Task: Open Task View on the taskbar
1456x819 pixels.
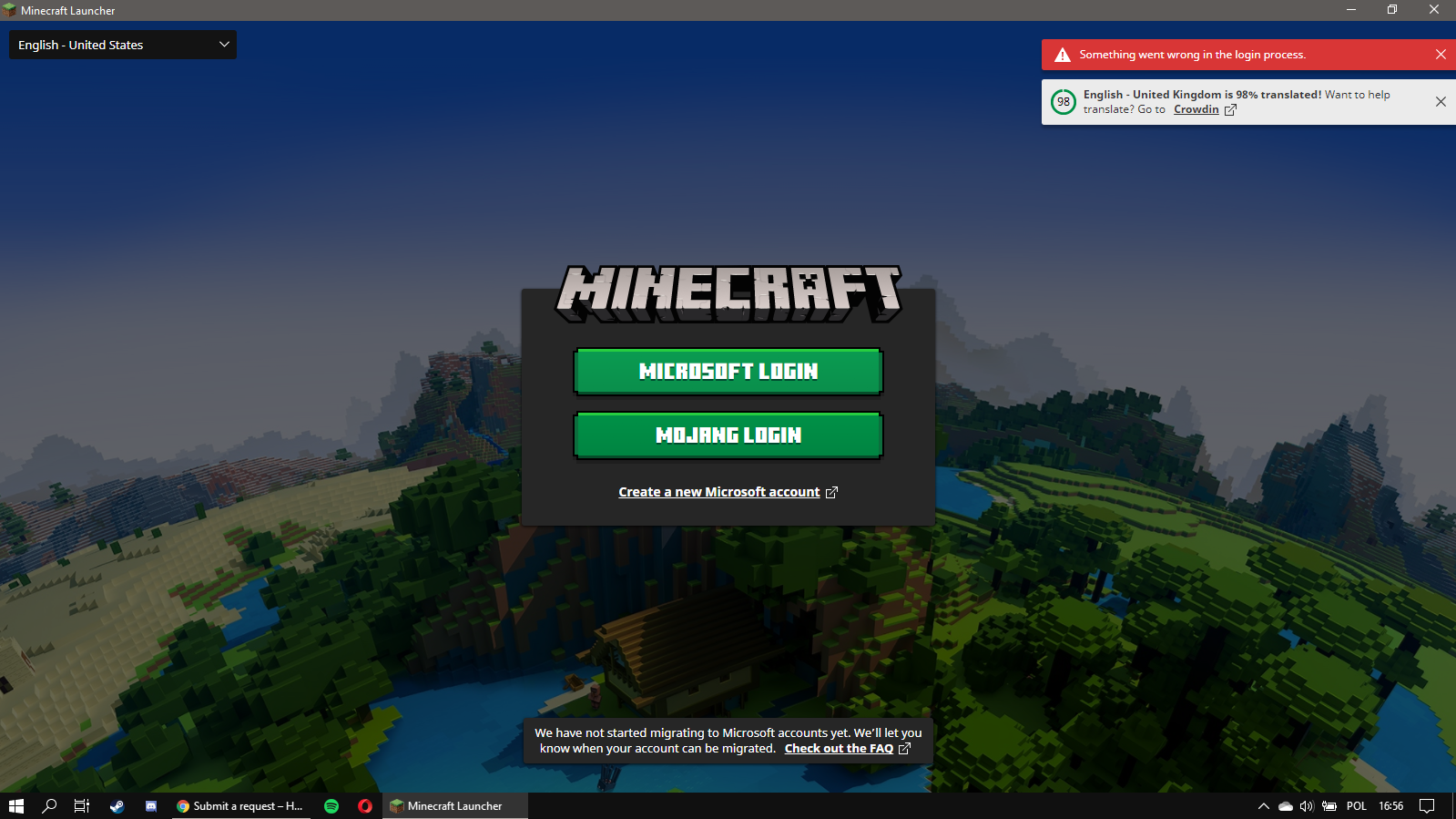Action: 82,806
